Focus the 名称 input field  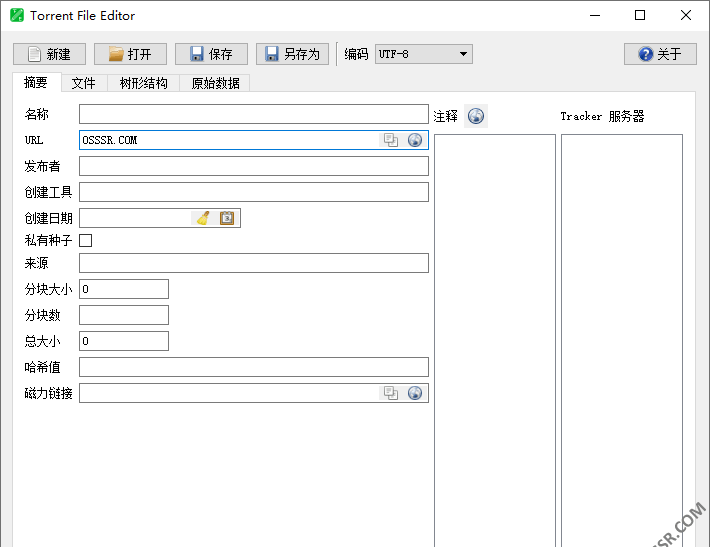click(x=254, y=114)
